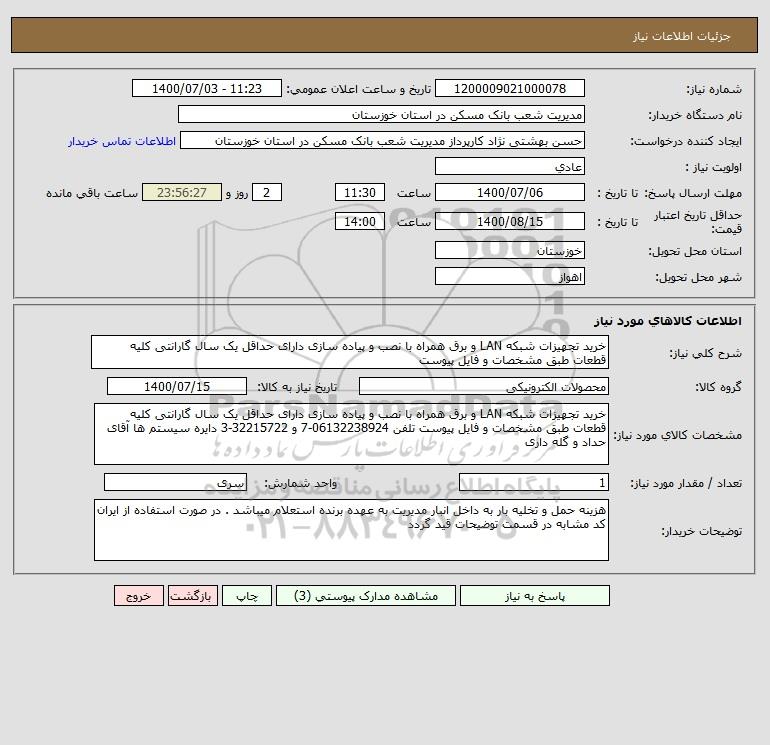
Task: Click the label مشخصات کالای مورد نیاز:
Action: click(678, 435)
